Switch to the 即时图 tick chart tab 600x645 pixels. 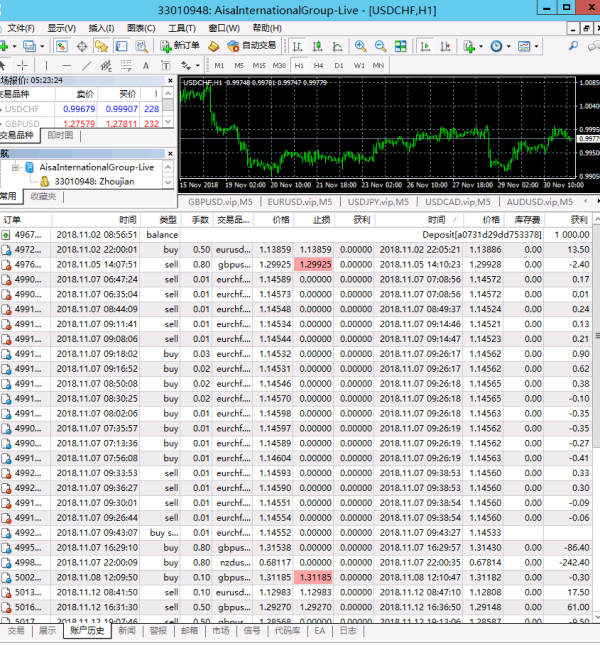[x=60, y=134]
